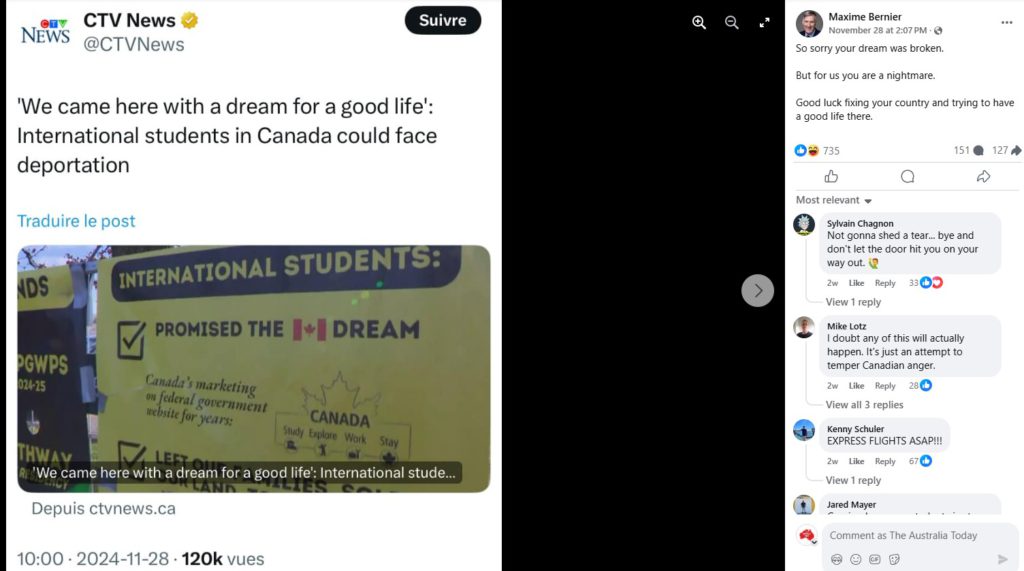Open the GIF picker in comment box

click(x=875, y=559)
